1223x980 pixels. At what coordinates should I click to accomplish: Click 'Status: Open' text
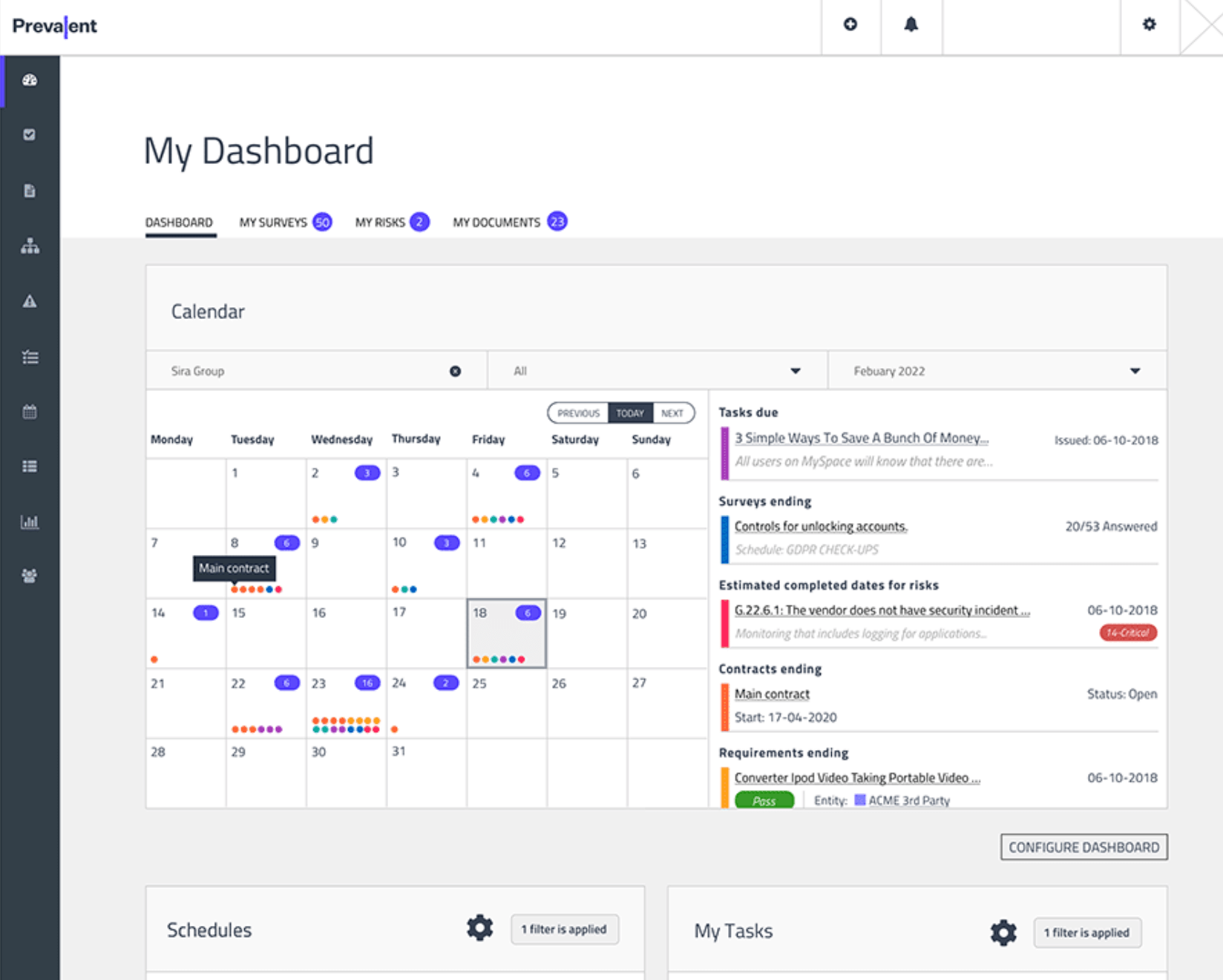pos(1122,694)
